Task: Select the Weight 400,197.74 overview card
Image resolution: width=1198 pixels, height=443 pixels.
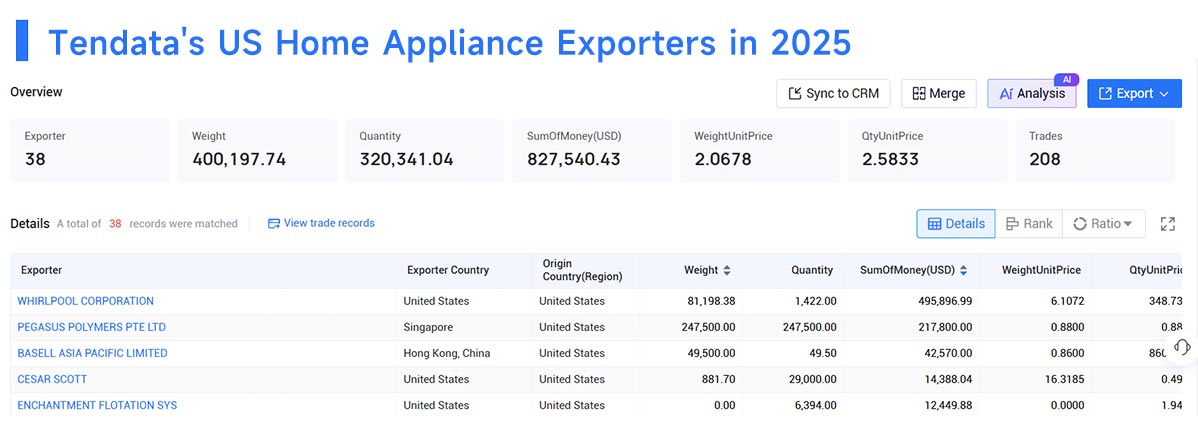Action: 257,150
